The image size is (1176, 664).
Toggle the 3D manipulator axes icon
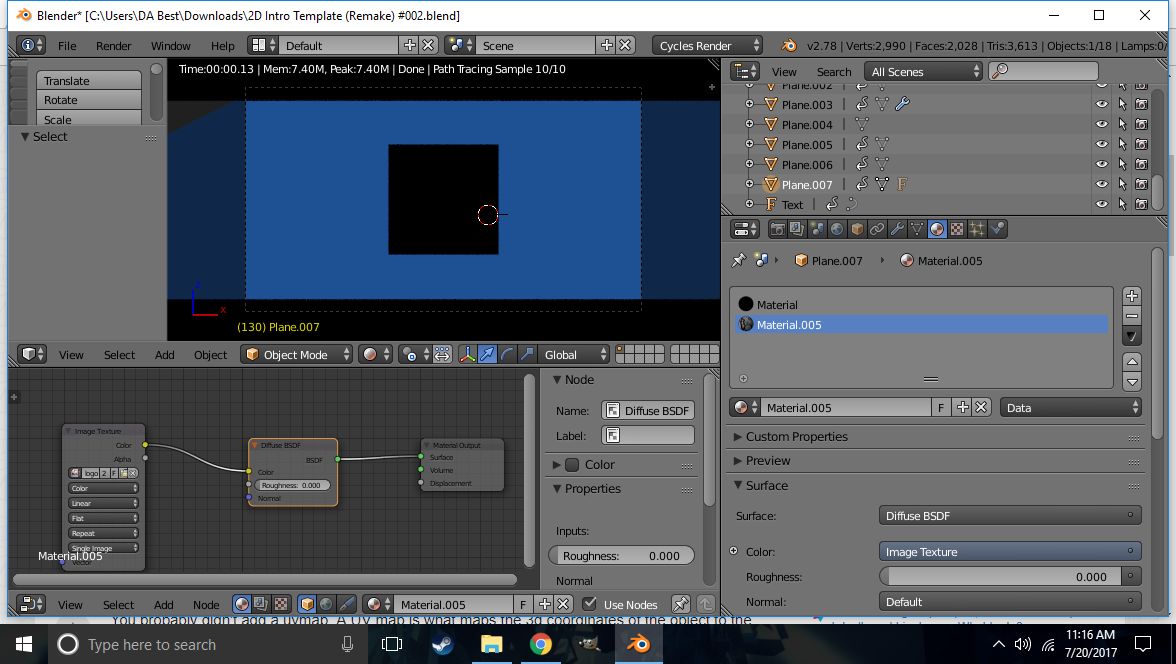click(467, 354)
